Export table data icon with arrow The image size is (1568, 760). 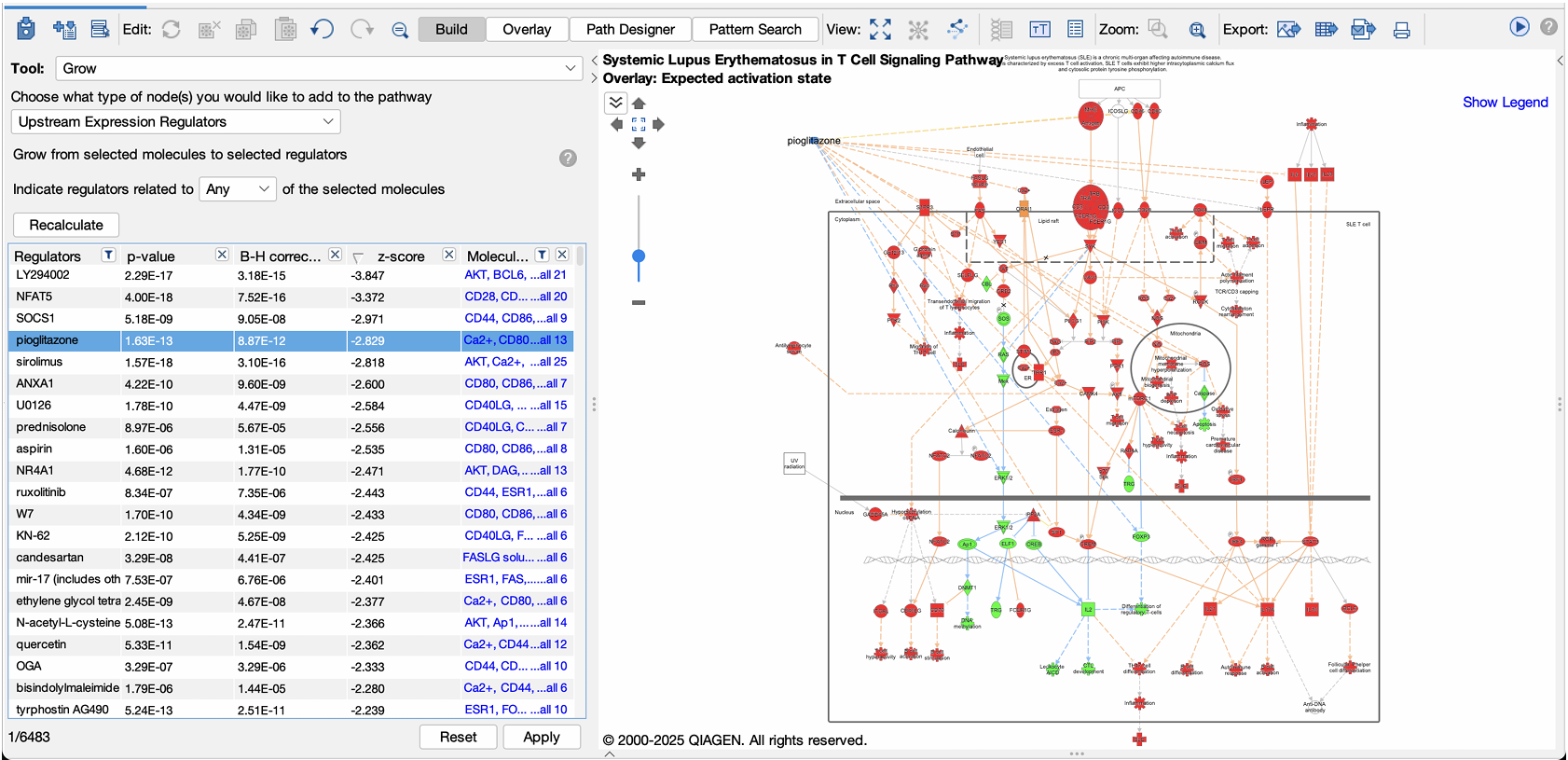pos(1326,30)
